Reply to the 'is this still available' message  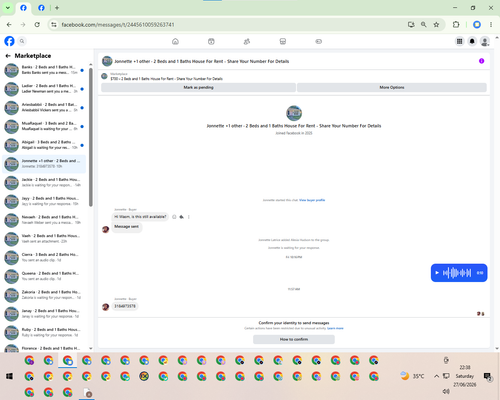181,217
